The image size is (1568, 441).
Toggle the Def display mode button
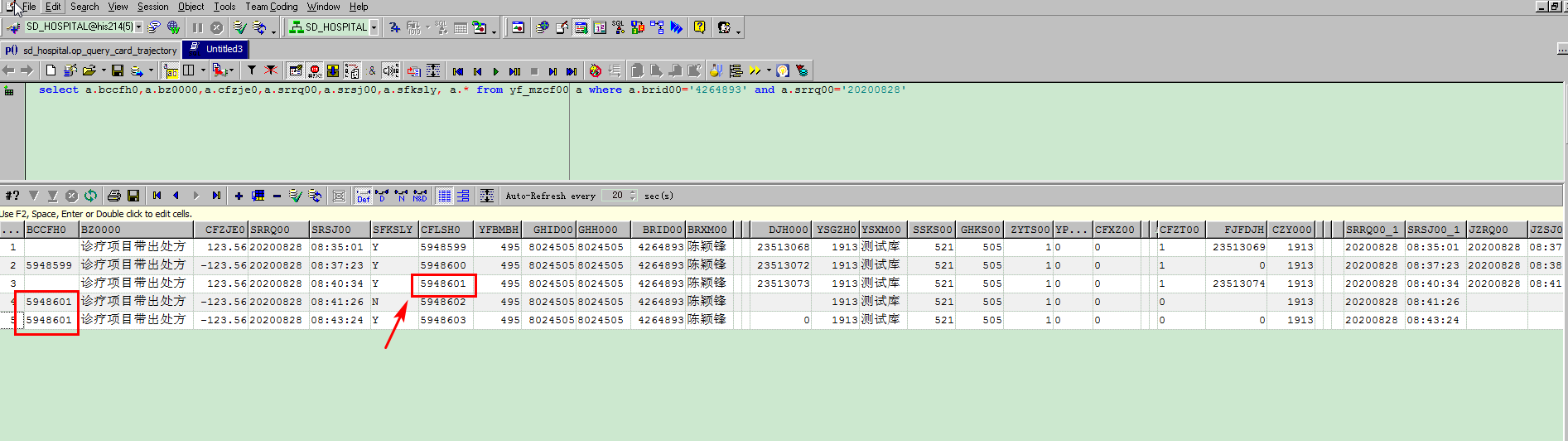point(363,196)
